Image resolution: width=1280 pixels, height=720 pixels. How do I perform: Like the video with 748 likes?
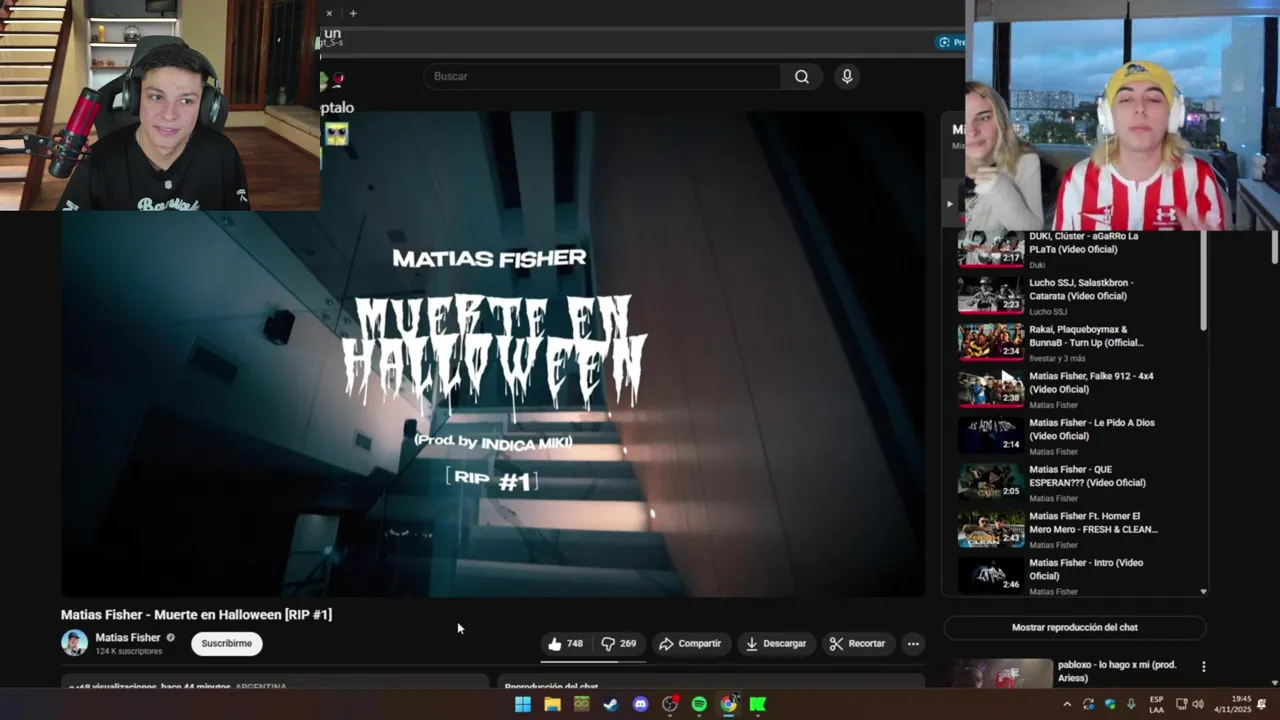(x=565, y=644)
